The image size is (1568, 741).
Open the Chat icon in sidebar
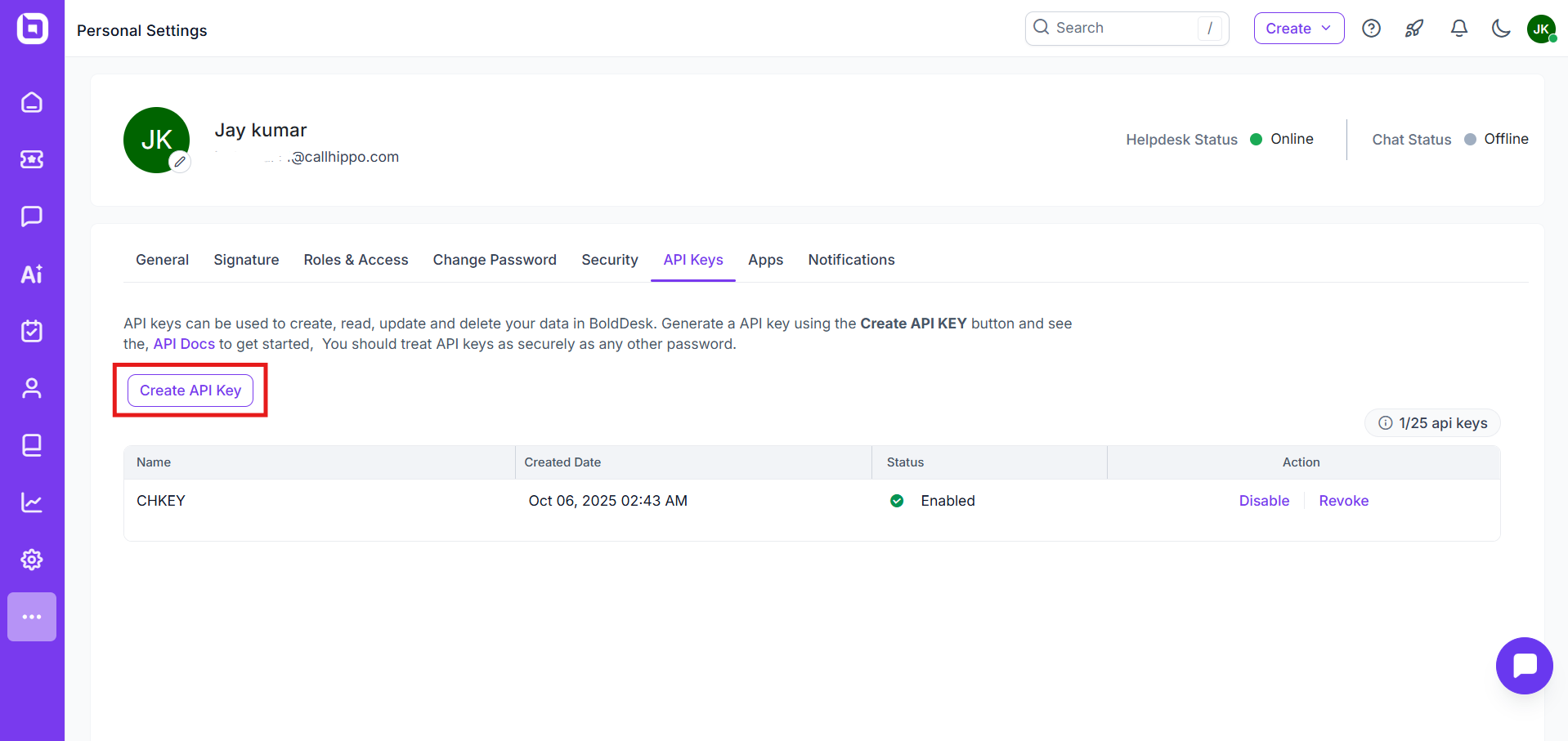click(x=32, y=216)
